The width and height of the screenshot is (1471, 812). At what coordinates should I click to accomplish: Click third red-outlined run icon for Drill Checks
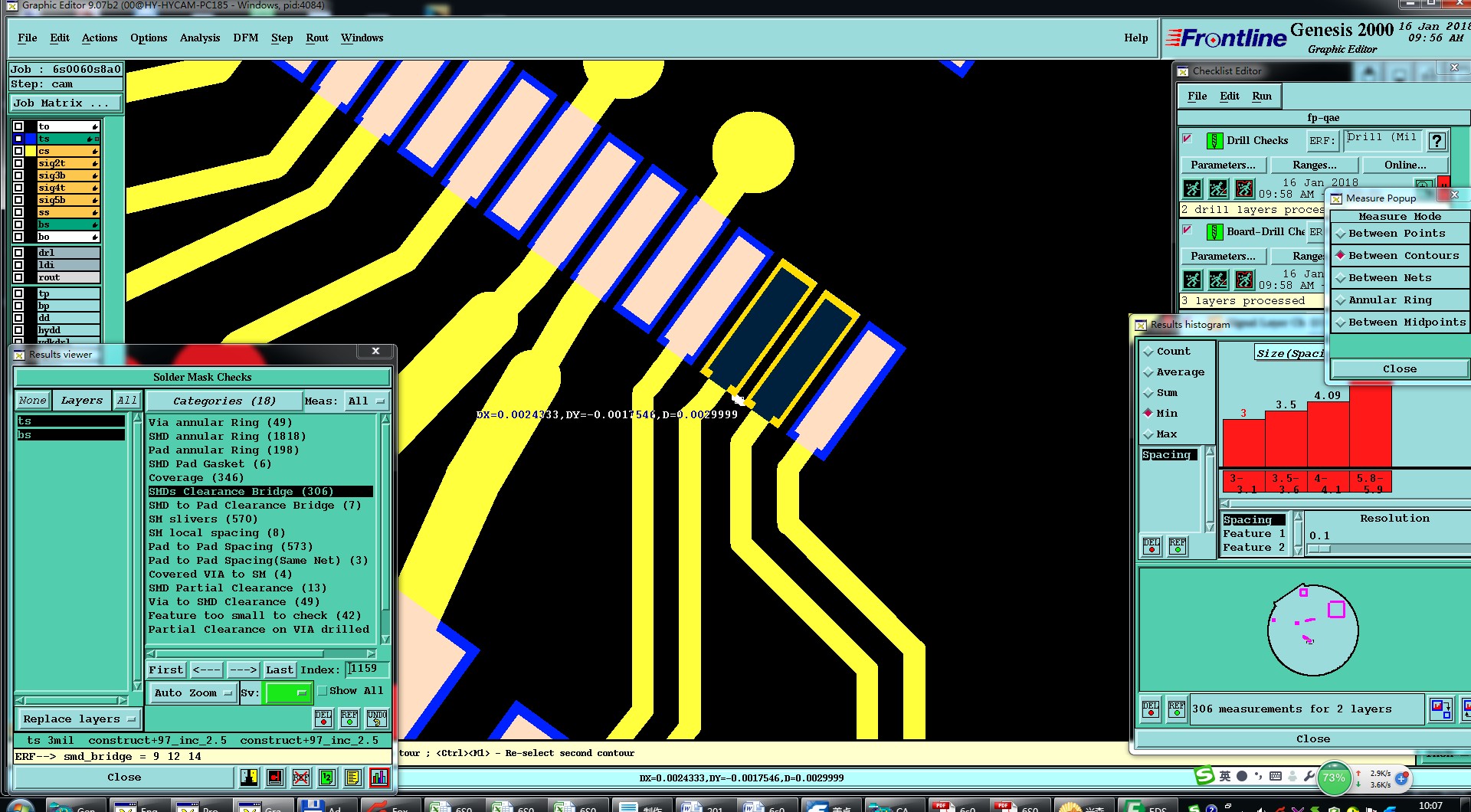click(1245, 188)
